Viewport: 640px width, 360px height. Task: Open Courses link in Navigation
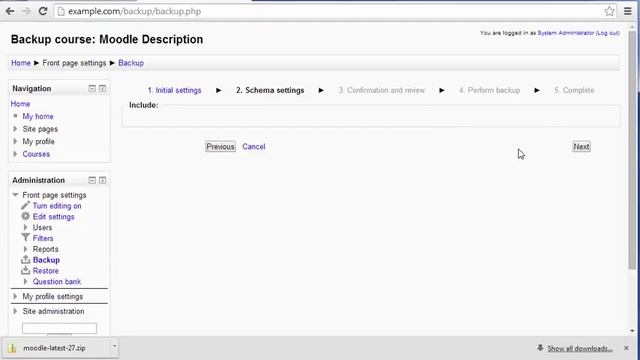point(36,154)
